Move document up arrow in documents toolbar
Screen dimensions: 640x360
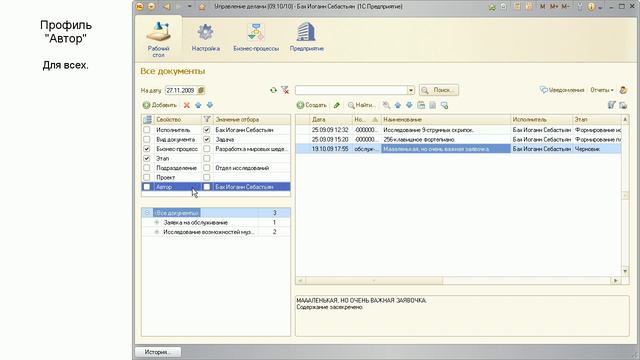[x=398, y=105]
